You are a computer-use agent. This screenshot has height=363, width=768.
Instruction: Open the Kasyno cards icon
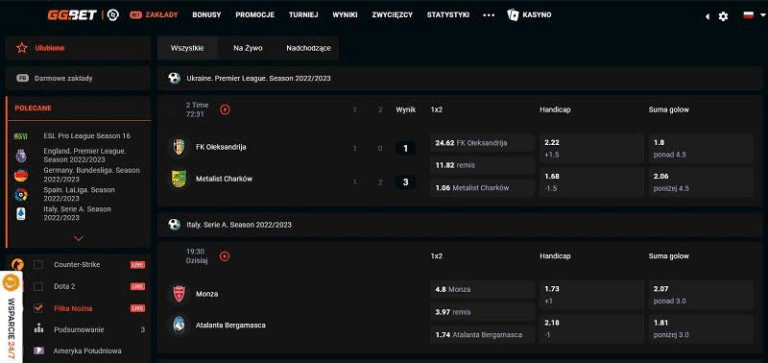click(x=513, y=15)
